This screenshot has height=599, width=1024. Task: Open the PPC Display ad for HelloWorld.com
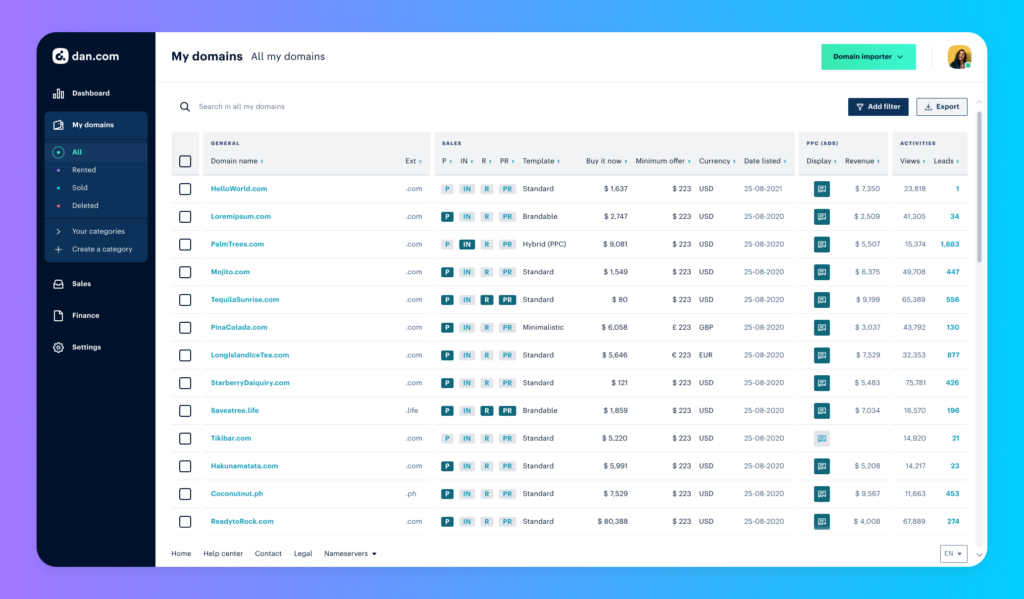(821, 188)
